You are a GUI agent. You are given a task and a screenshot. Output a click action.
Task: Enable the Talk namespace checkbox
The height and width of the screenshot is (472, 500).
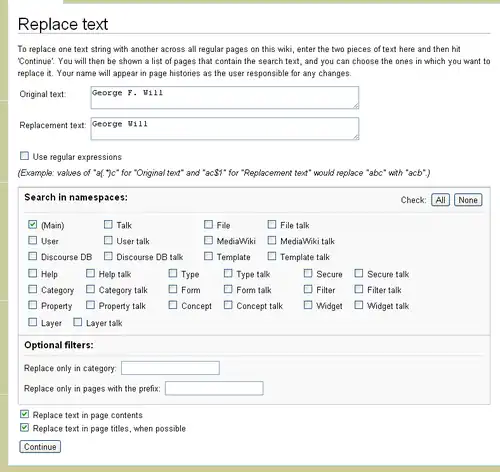pos(108,224)
